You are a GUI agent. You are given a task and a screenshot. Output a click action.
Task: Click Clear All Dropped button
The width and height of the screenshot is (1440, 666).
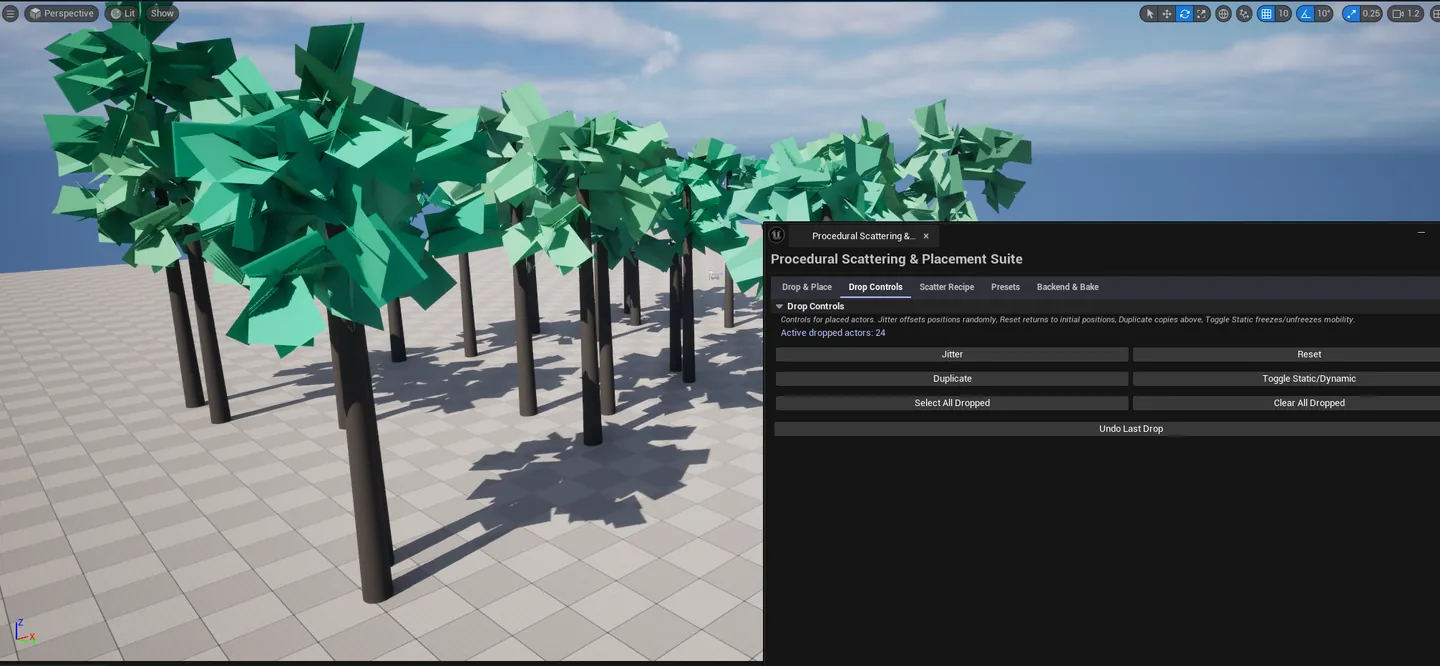pos(1286,403)
